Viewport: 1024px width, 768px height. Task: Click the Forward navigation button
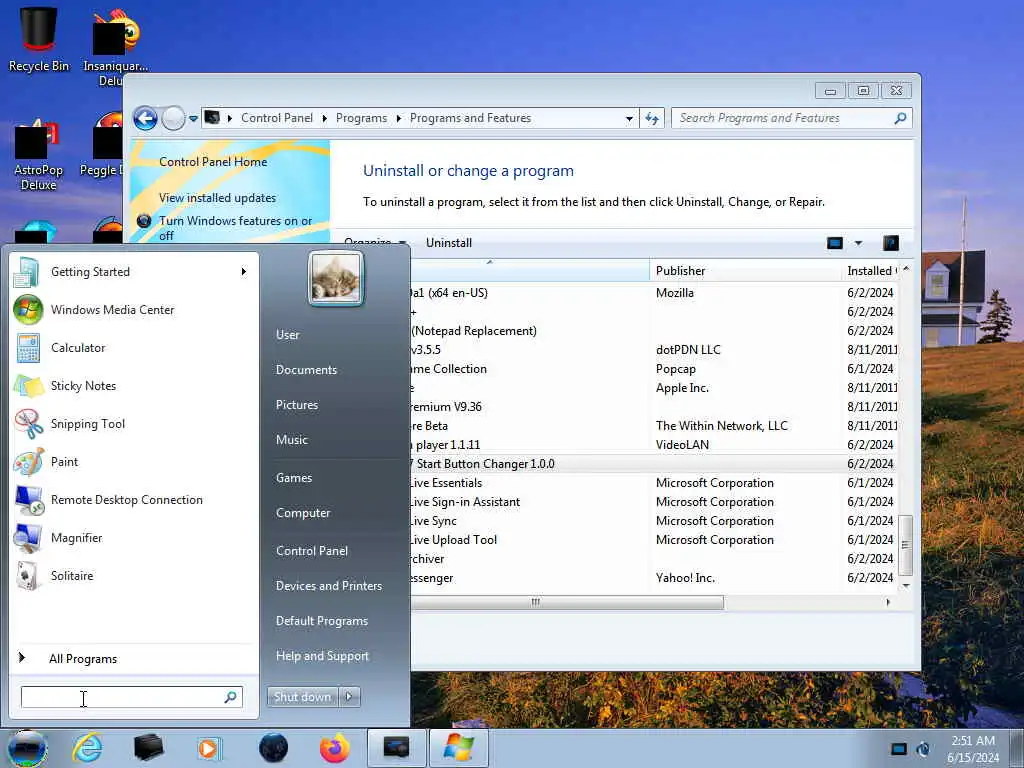tap(173, 118)
